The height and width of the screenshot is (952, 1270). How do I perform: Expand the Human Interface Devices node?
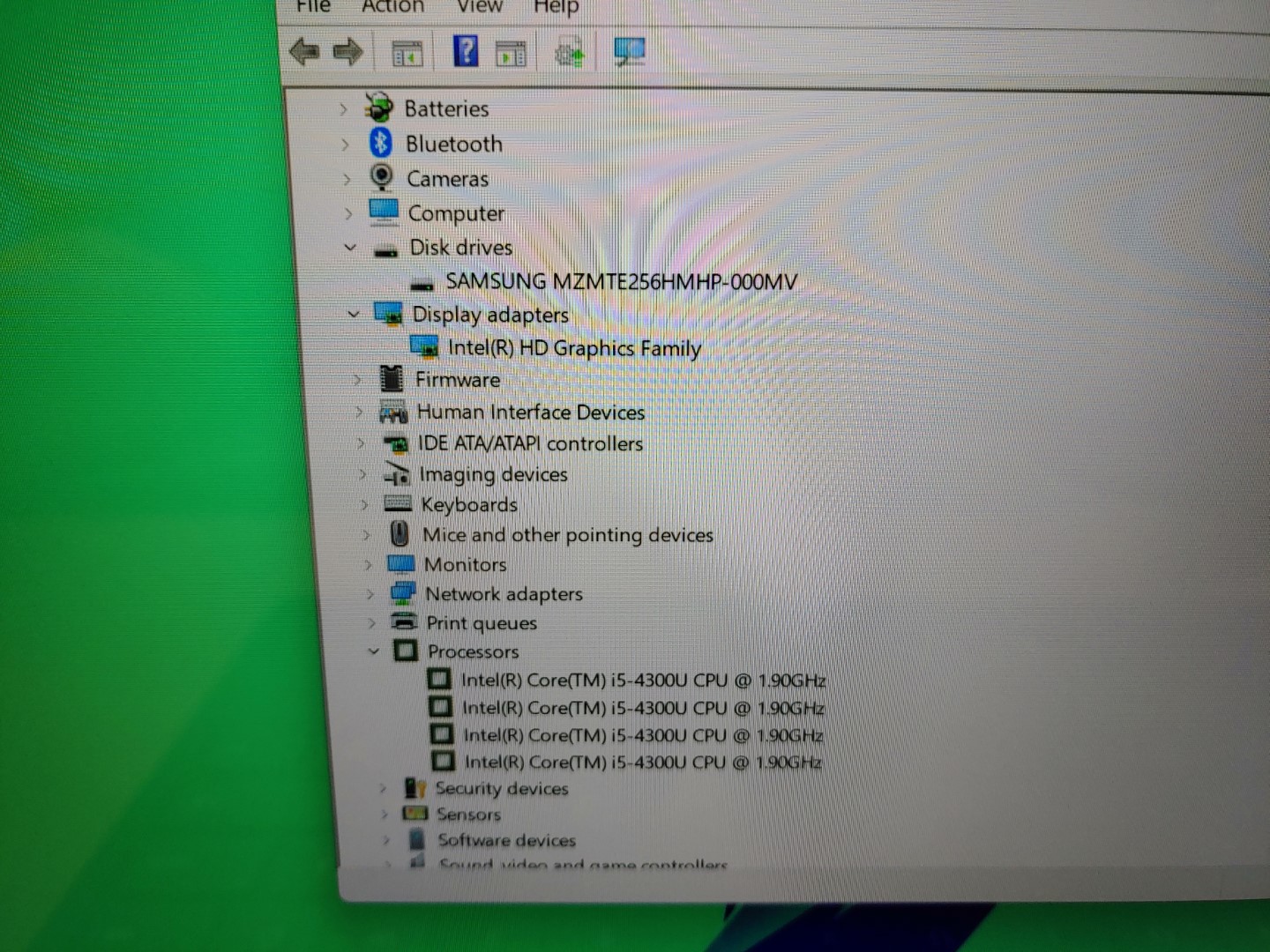click(x=359, y=412)
